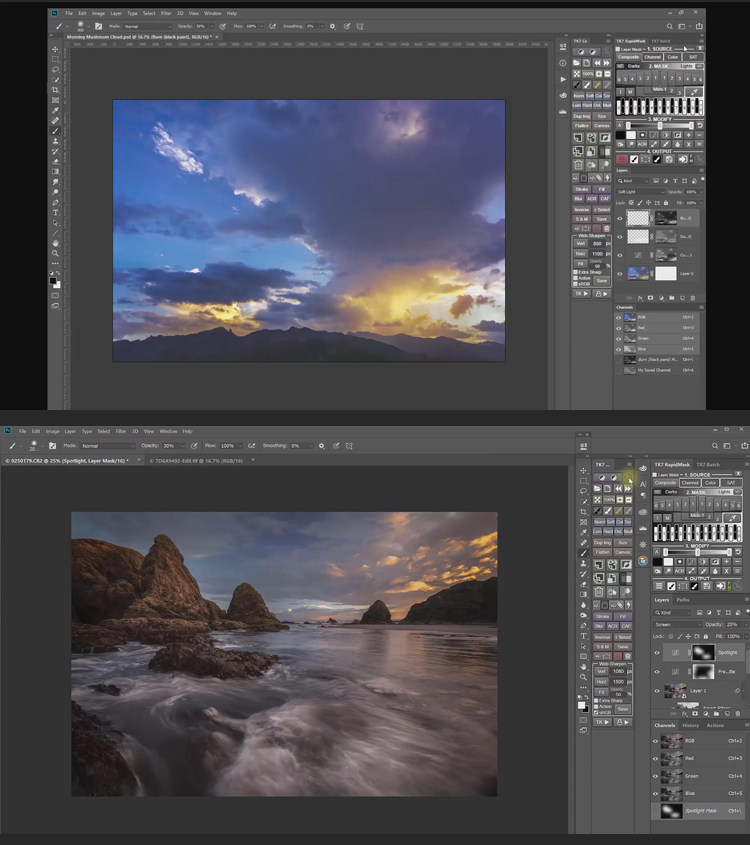
Task: Switch to the Paths tab
Action: 683,600
